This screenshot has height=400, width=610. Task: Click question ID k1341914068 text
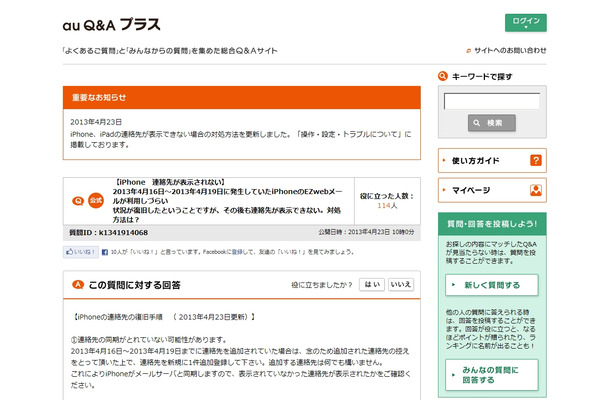109,233
